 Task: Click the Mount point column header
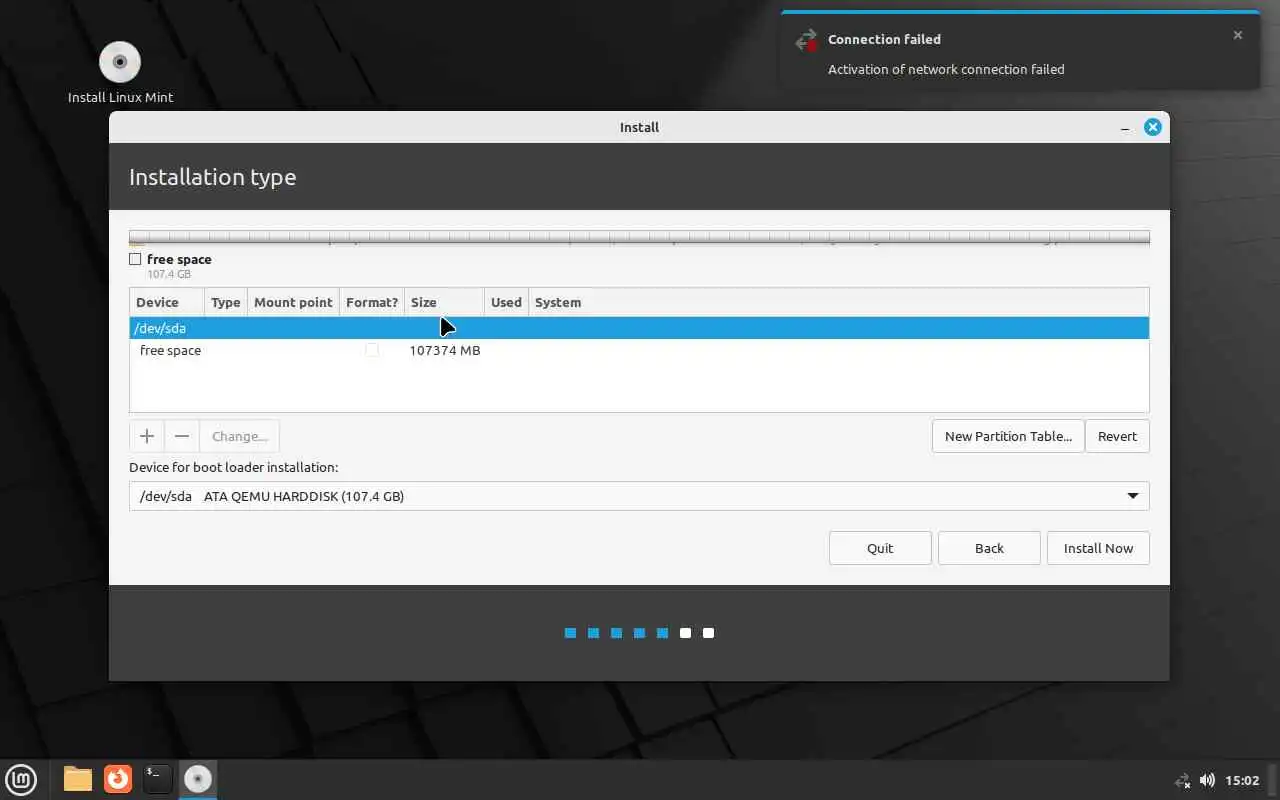293,302
